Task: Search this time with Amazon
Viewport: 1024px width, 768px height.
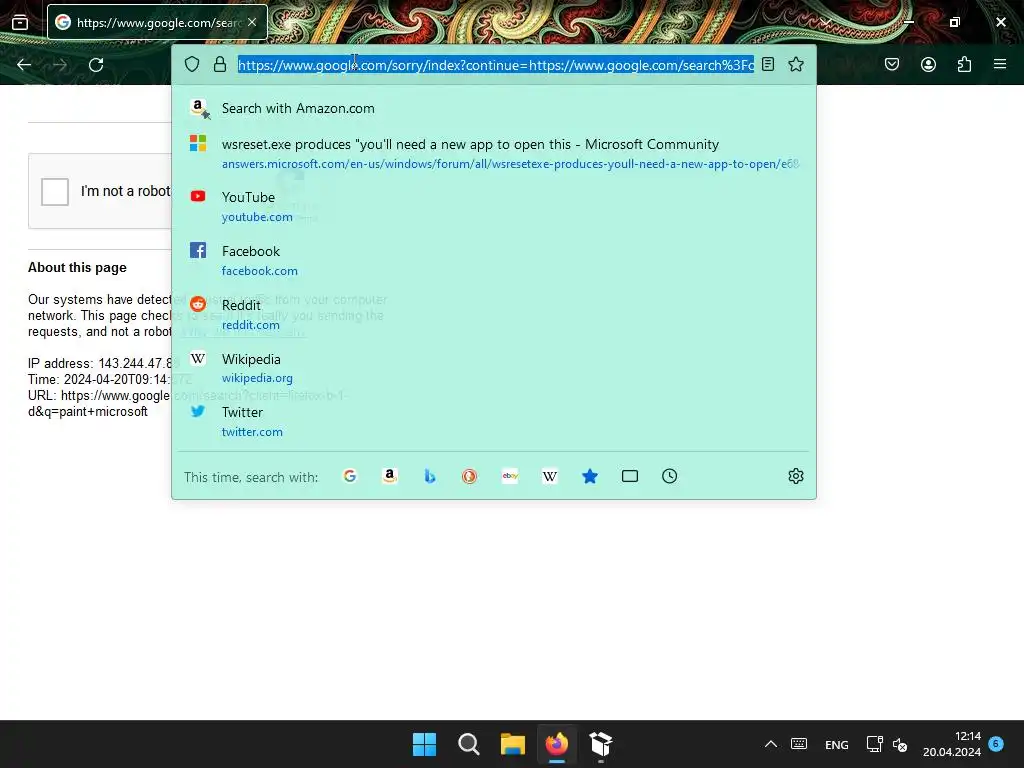Action: (x=390, y=476)
